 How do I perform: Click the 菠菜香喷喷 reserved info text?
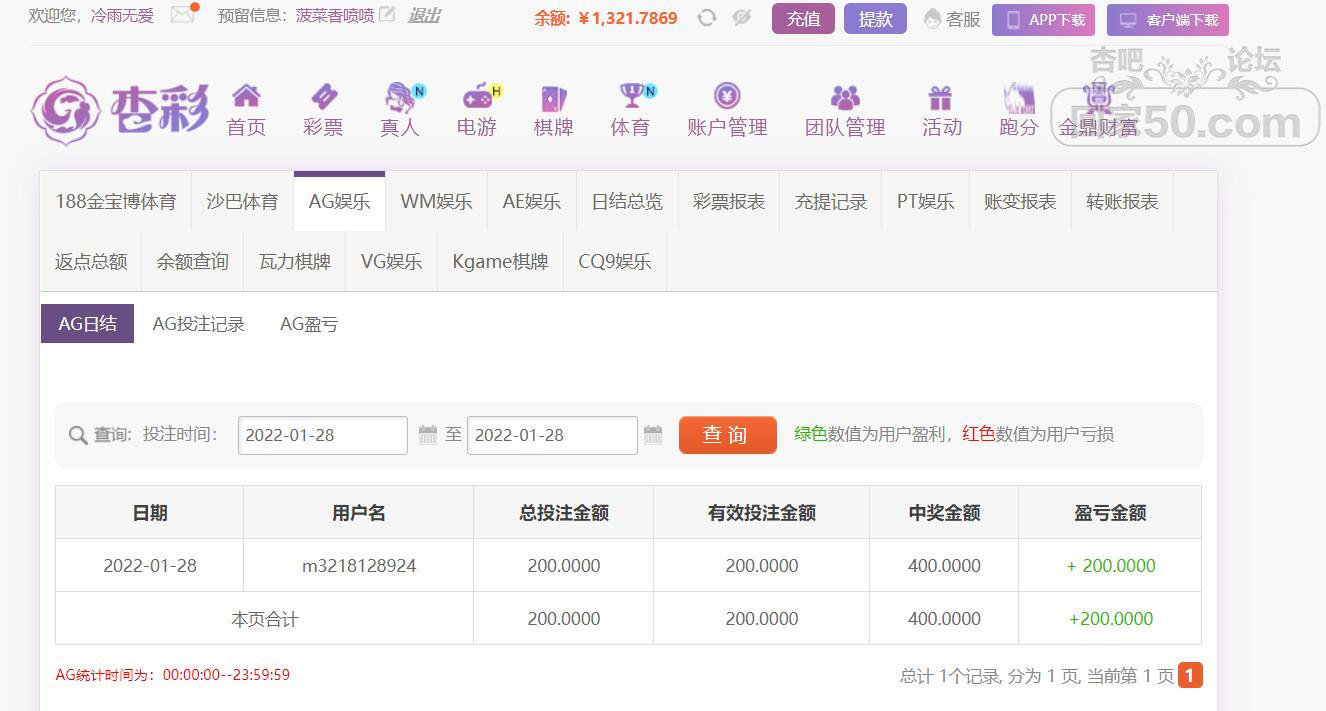[335, 16]
